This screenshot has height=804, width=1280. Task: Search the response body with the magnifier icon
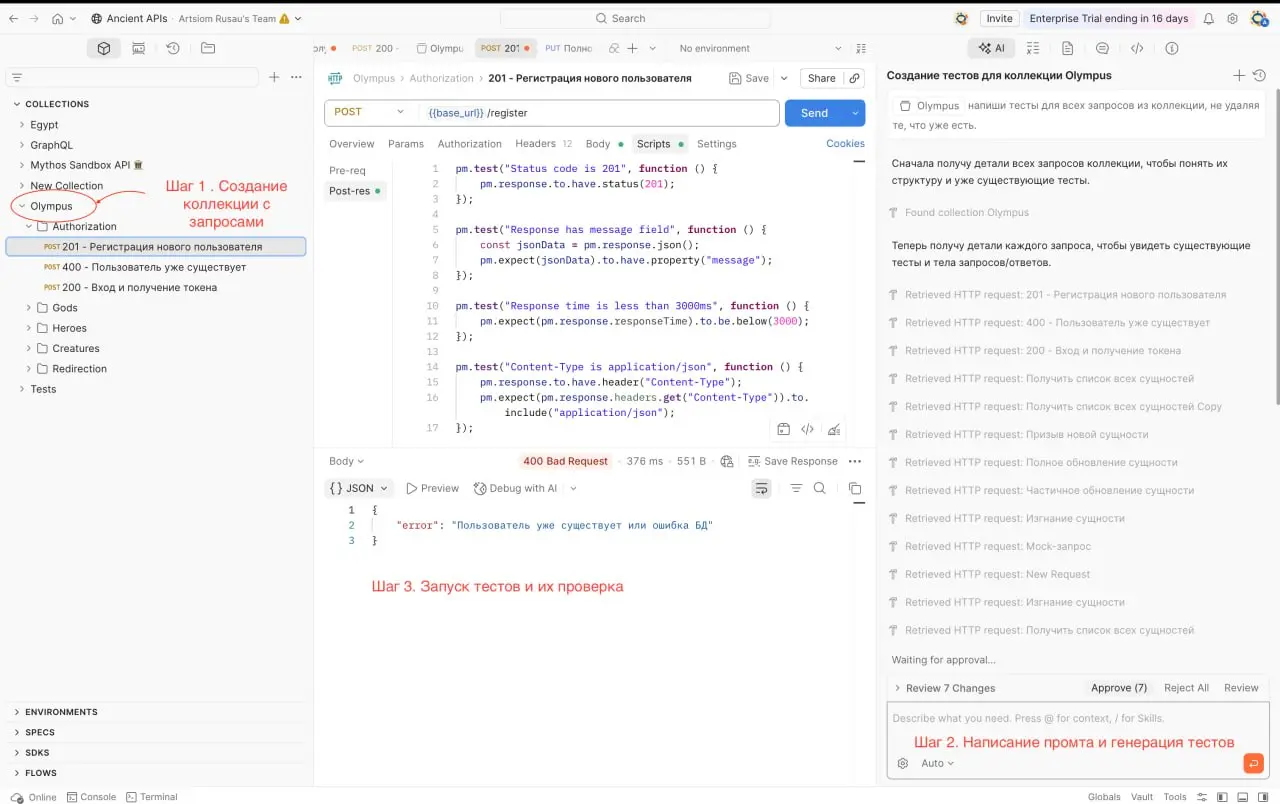pos(820,488)
